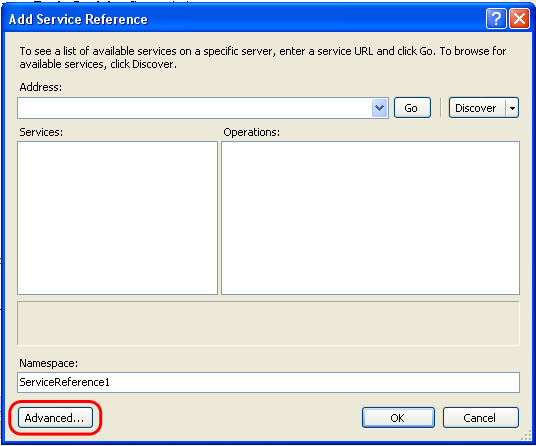Image resolution: width=536 pixels, height=446 pixels.
Task: Click Discover to find services
Action: (477, 108)
